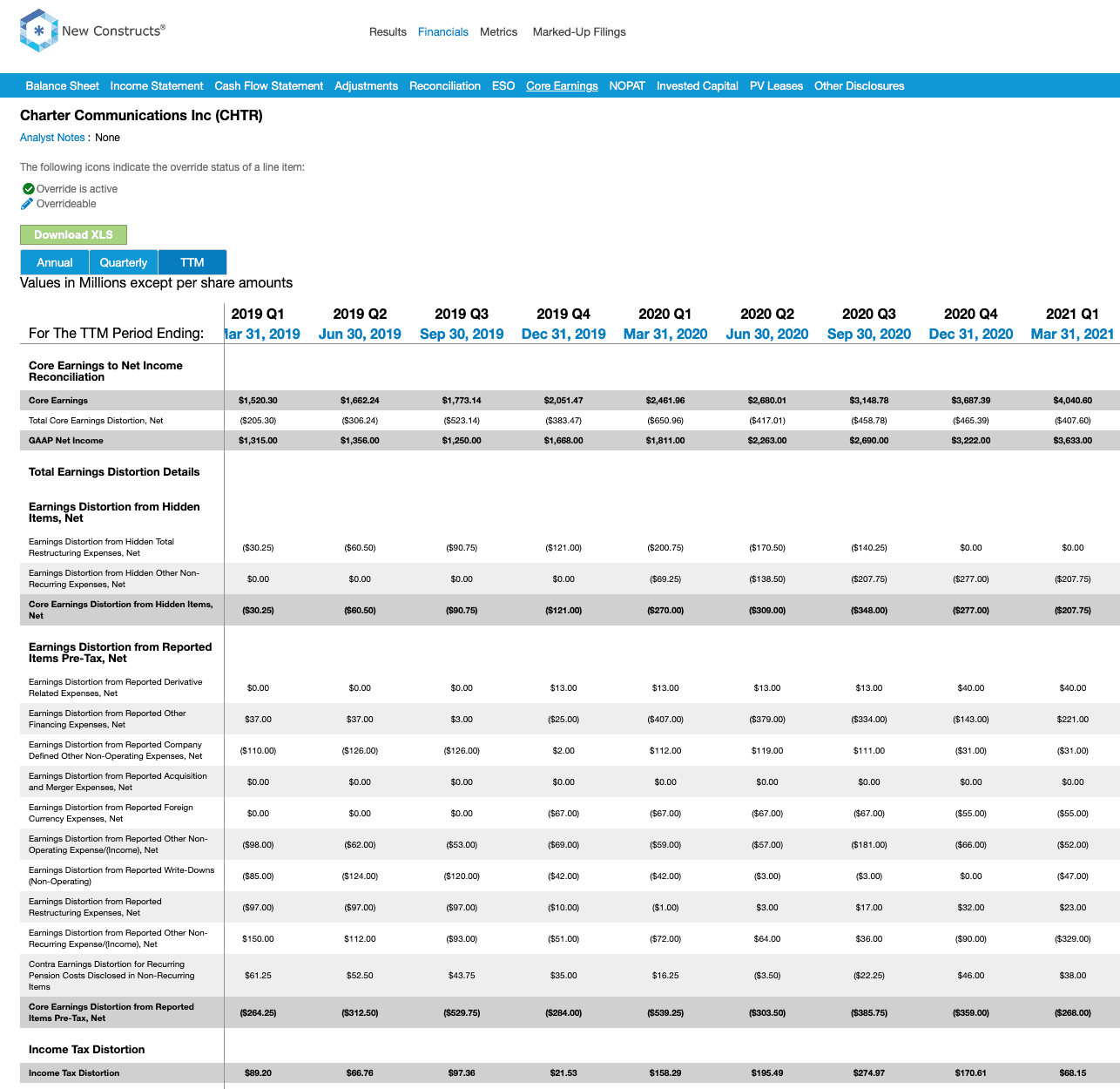Screen dimensions: 1120x1089
Task: Click the green Override is active checkmark icon
Action: [x=28, y=189]
